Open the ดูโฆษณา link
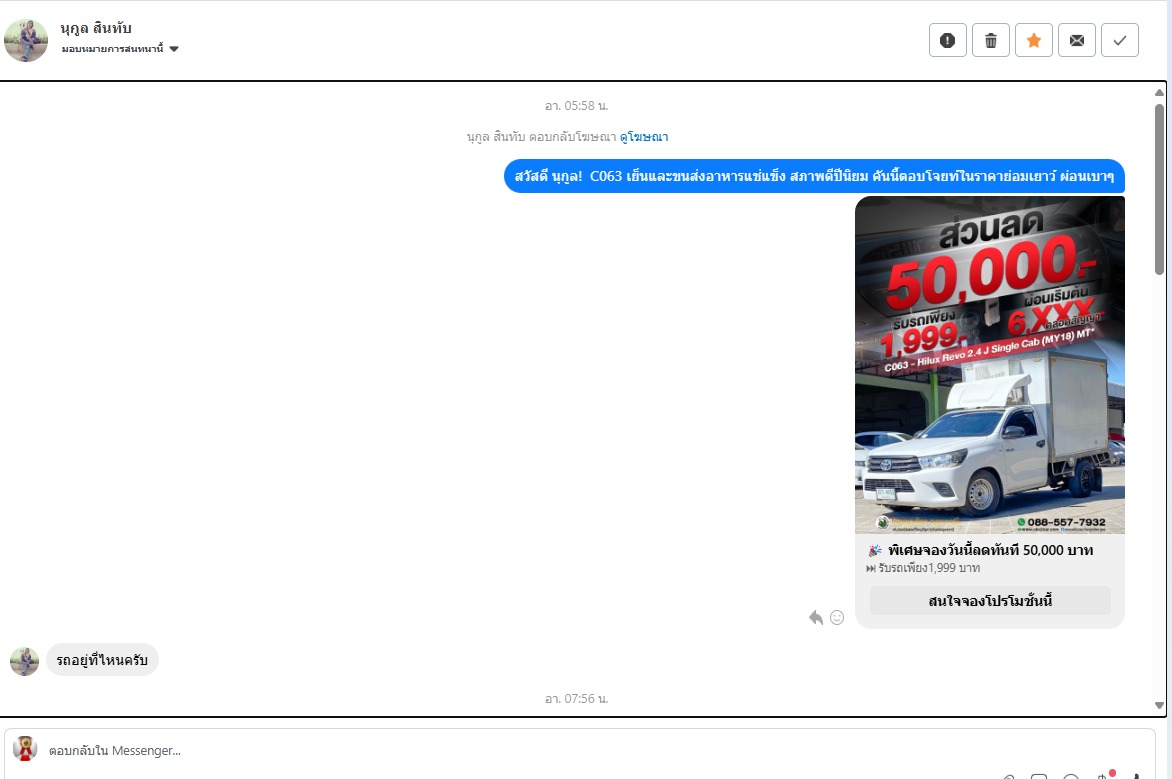This screenshot has width=1172, height=779. tap(644, 137)
